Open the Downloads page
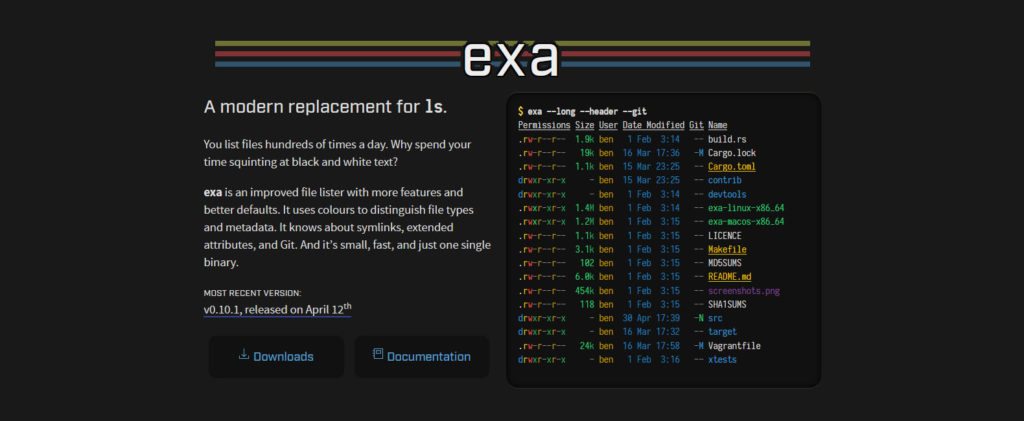The width and height of the screenshot is (1024, 421). tap(276, 356)
